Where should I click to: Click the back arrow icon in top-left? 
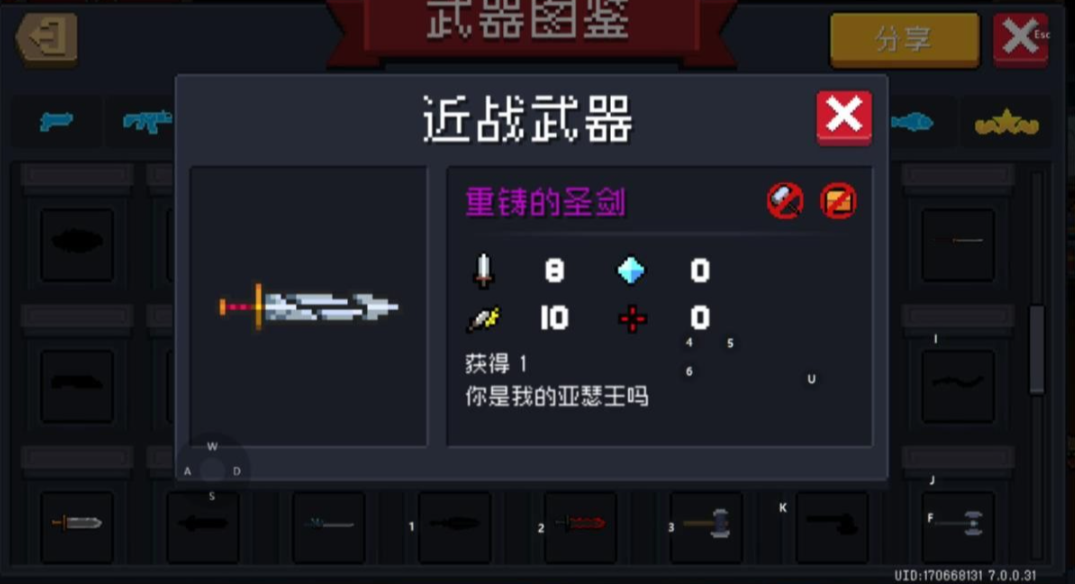[x=47, y=38]
